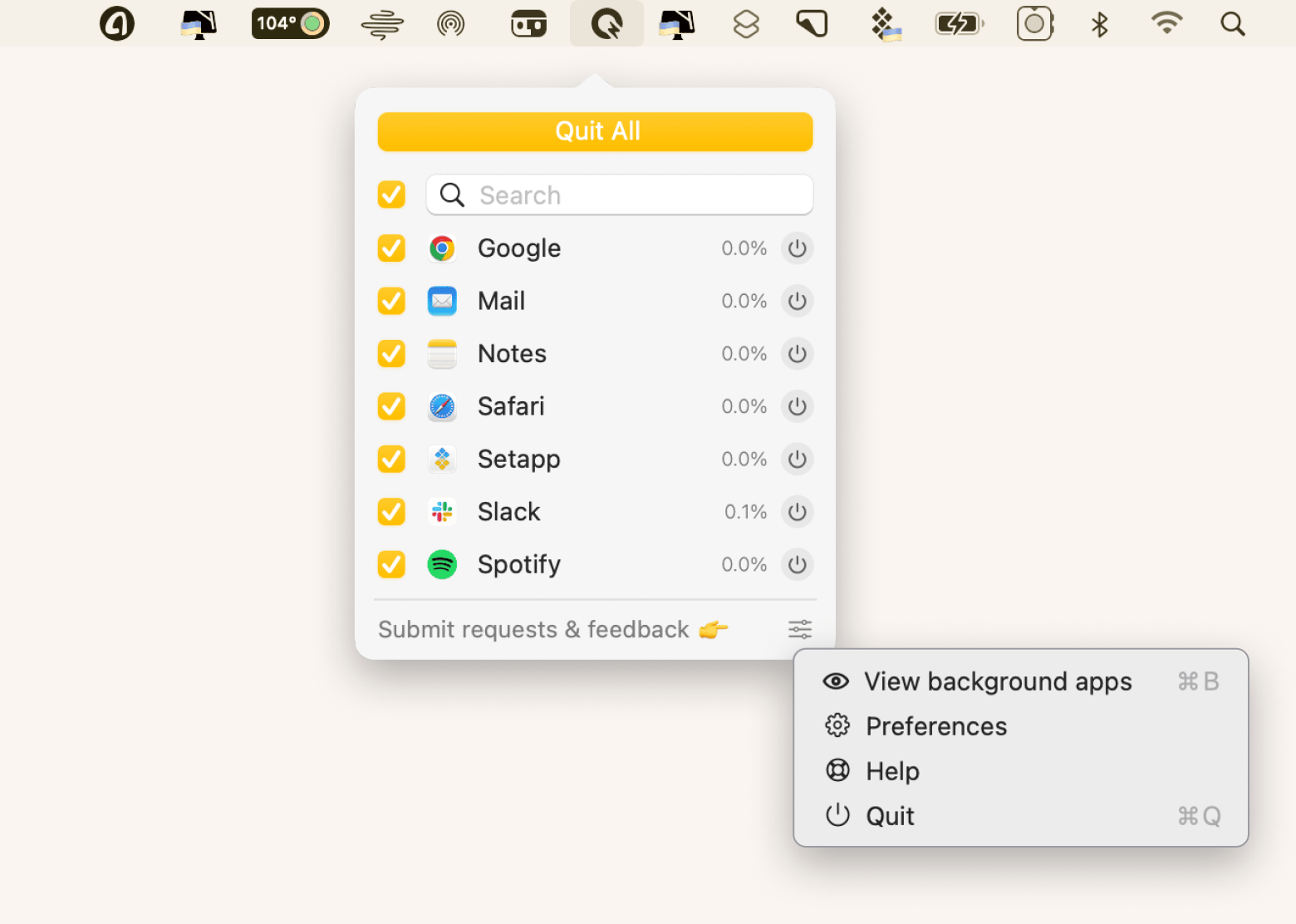Viewport: 1296px width, 924px height.
Task: Open Preferences from the menu
Action: 935,726
